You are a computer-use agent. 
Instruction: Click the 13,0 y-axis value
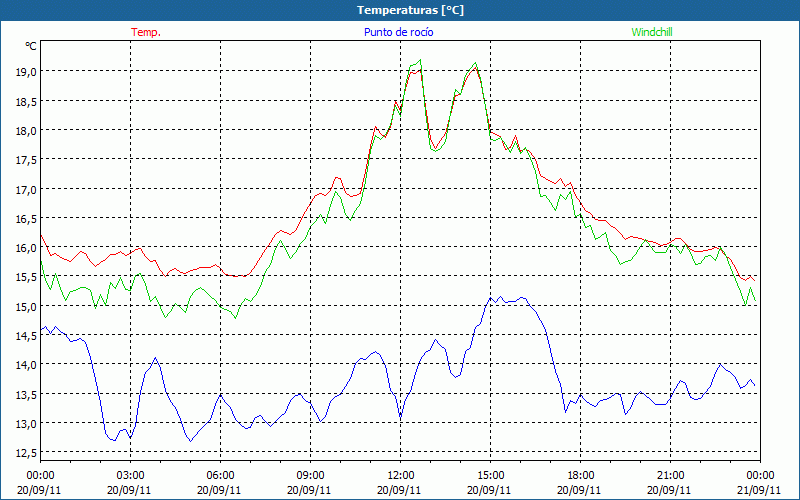pyautogui.click(x=27, y=423)
